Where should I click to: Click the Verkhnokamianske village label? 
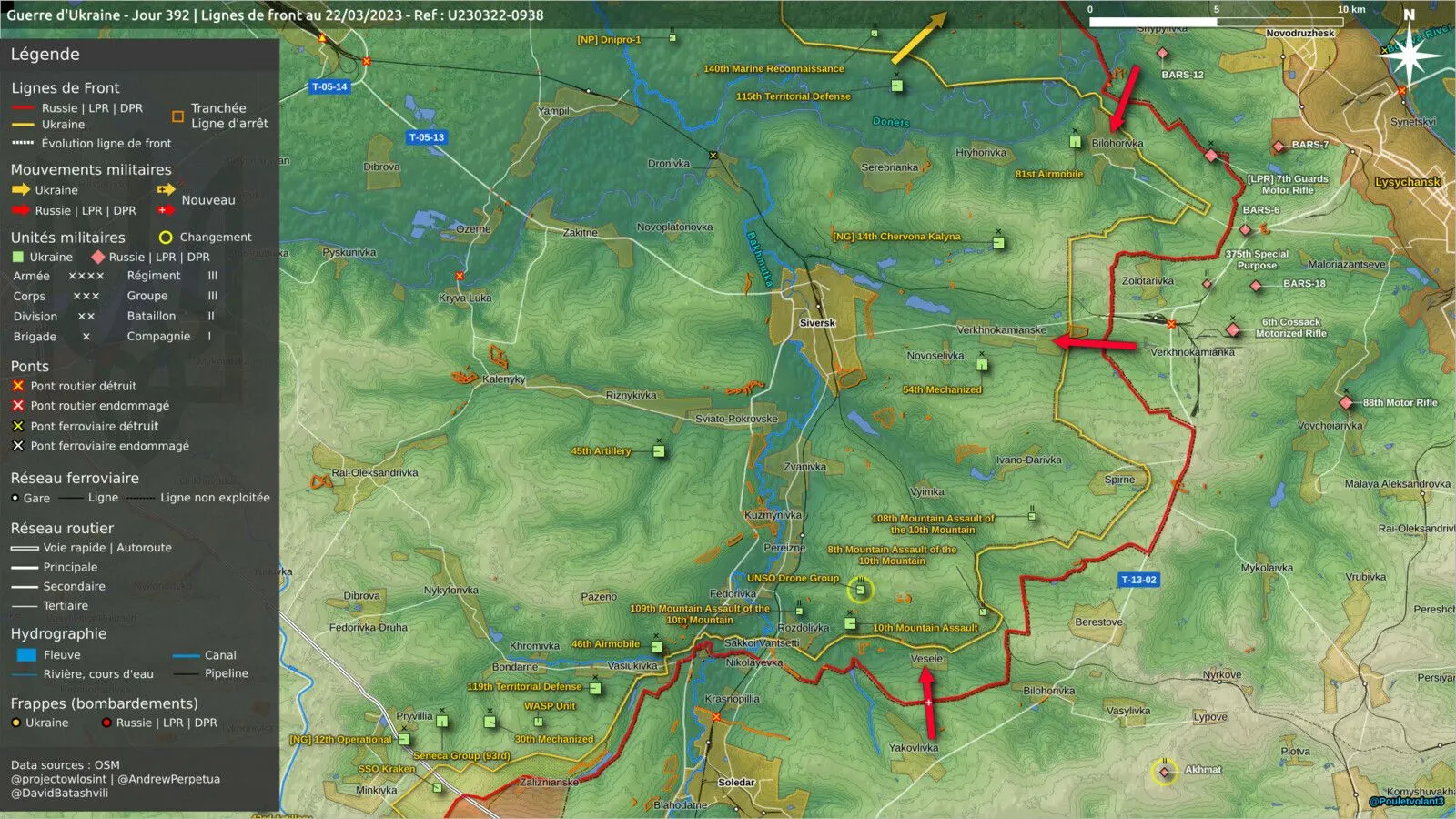point(1001,330)
